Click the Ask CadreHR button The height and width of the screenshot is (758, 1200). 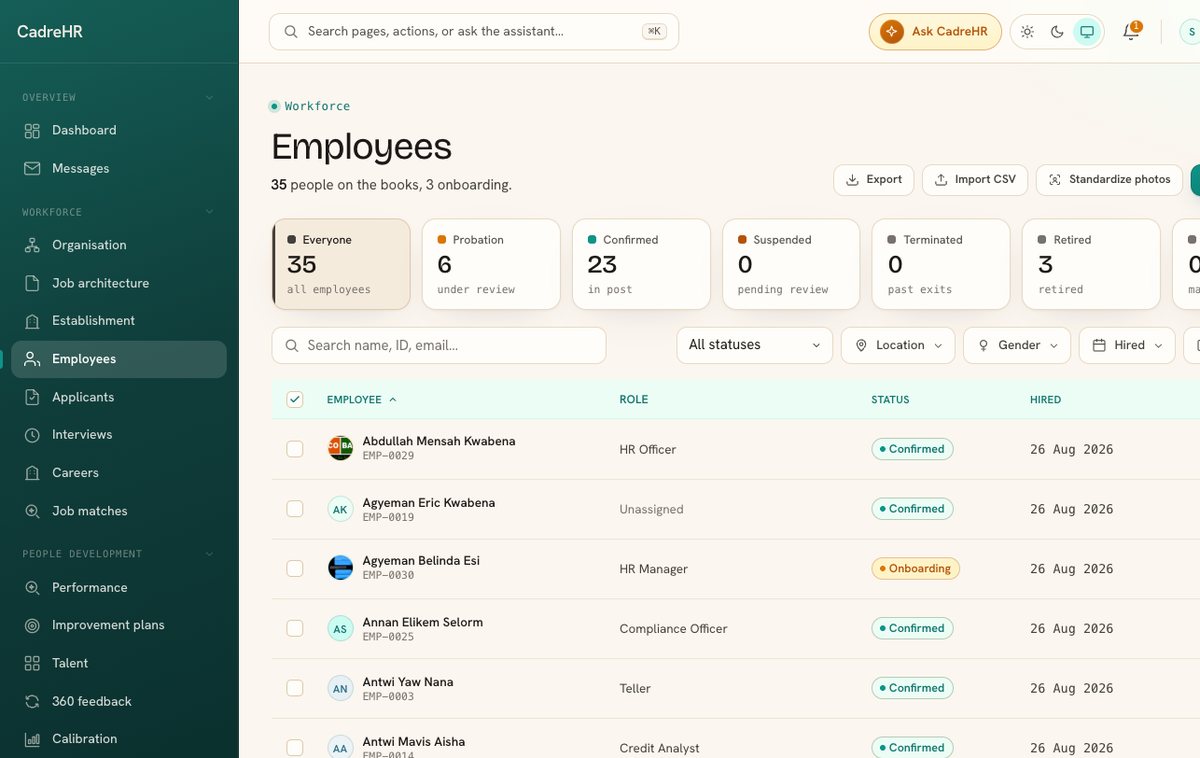935,32
